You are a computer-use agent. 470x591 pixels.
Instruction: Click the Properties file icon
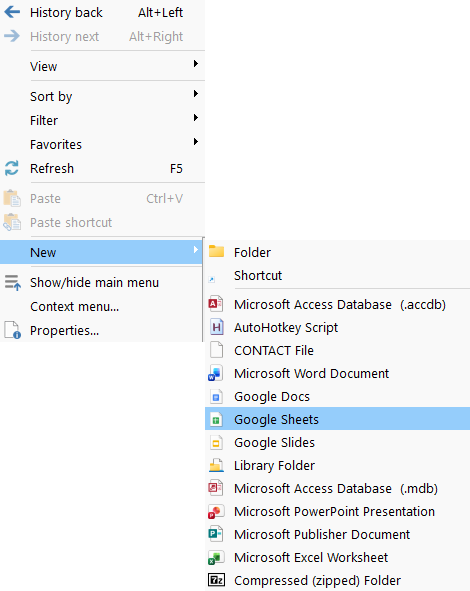point(12,330)
